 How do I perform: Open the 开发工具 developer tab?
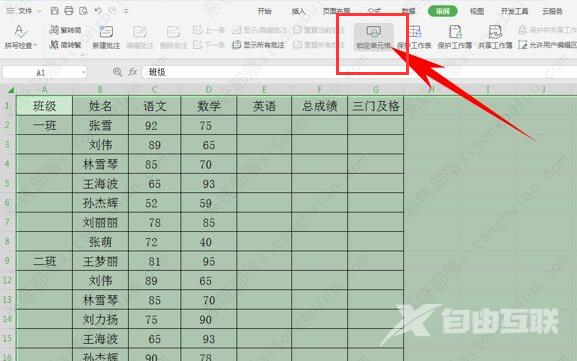(514, 11)
